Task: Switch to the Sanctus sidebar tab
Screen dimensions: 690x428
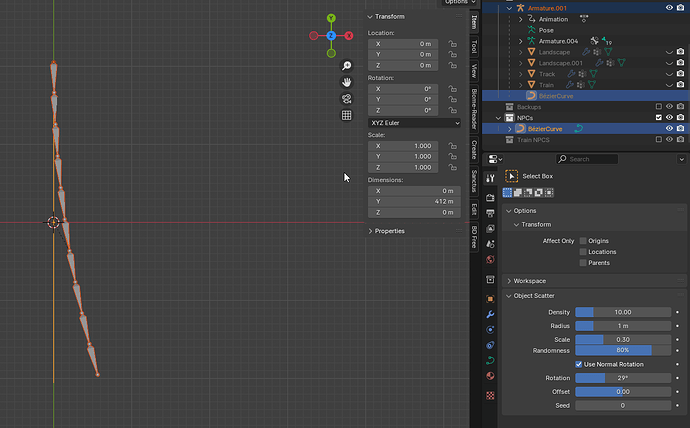Action: [x=474, y=181]
